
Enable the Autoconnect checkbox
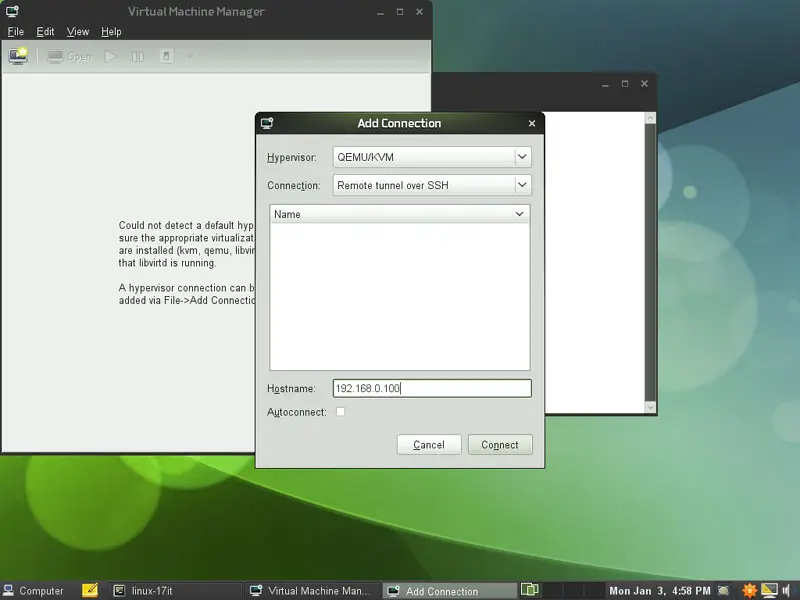tap(340, 412)
